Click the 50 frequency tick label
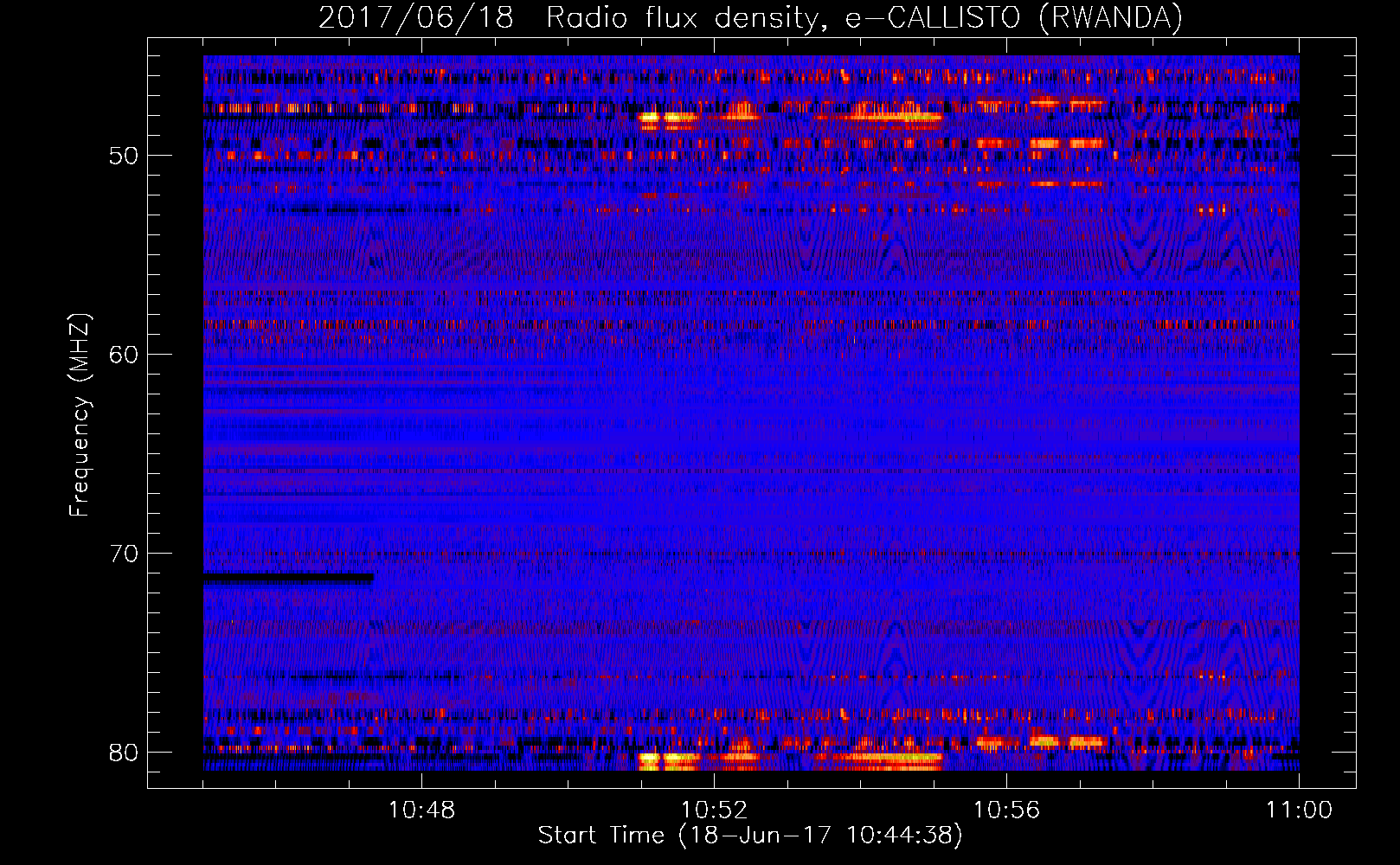 point(124,157)
